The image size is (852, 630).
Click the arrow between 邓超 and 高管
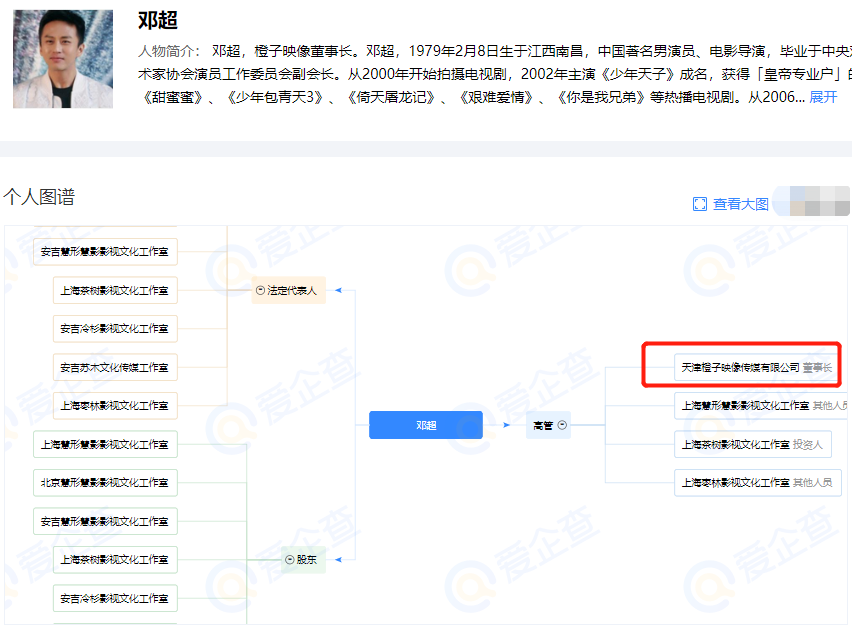click(x=505, y=424)
